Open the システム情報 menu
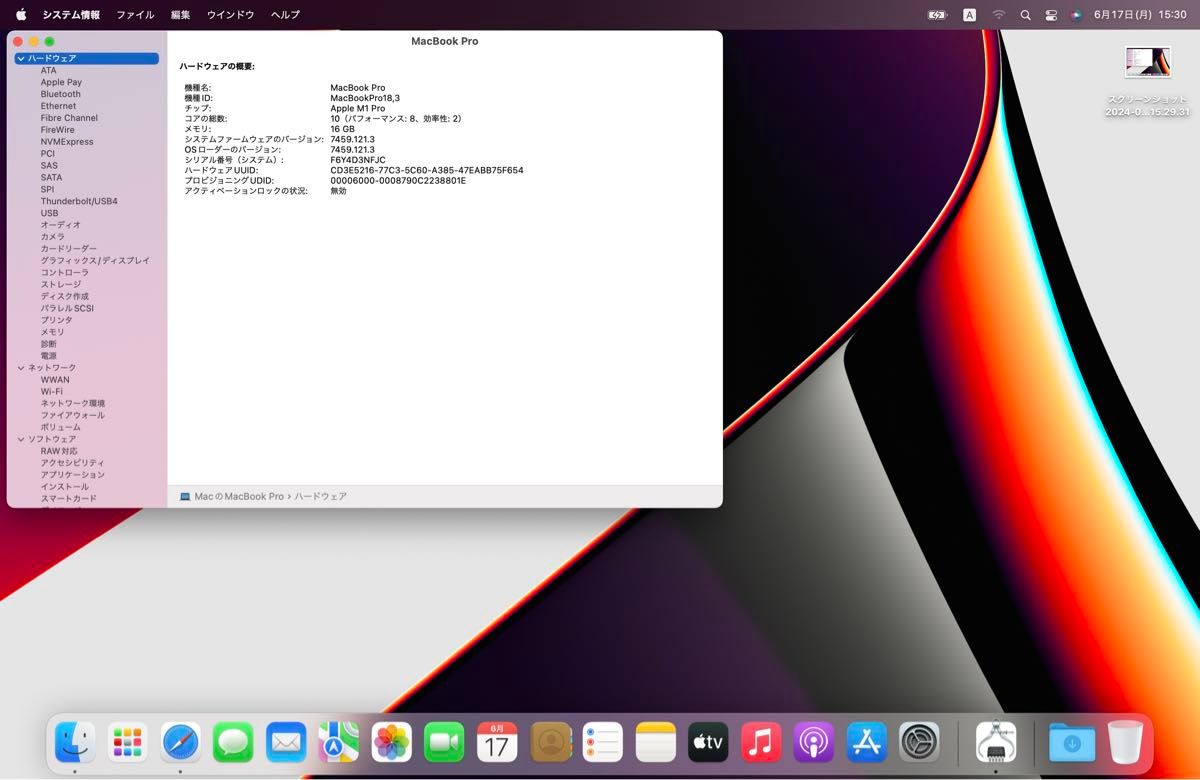 (x=71, y=15)
